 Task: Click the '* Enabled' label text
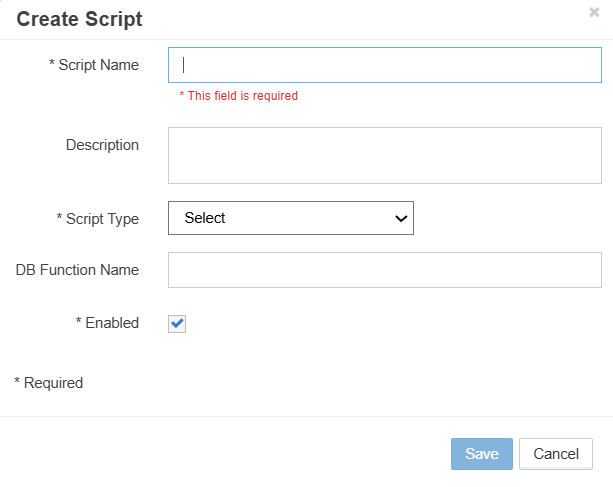107,323
